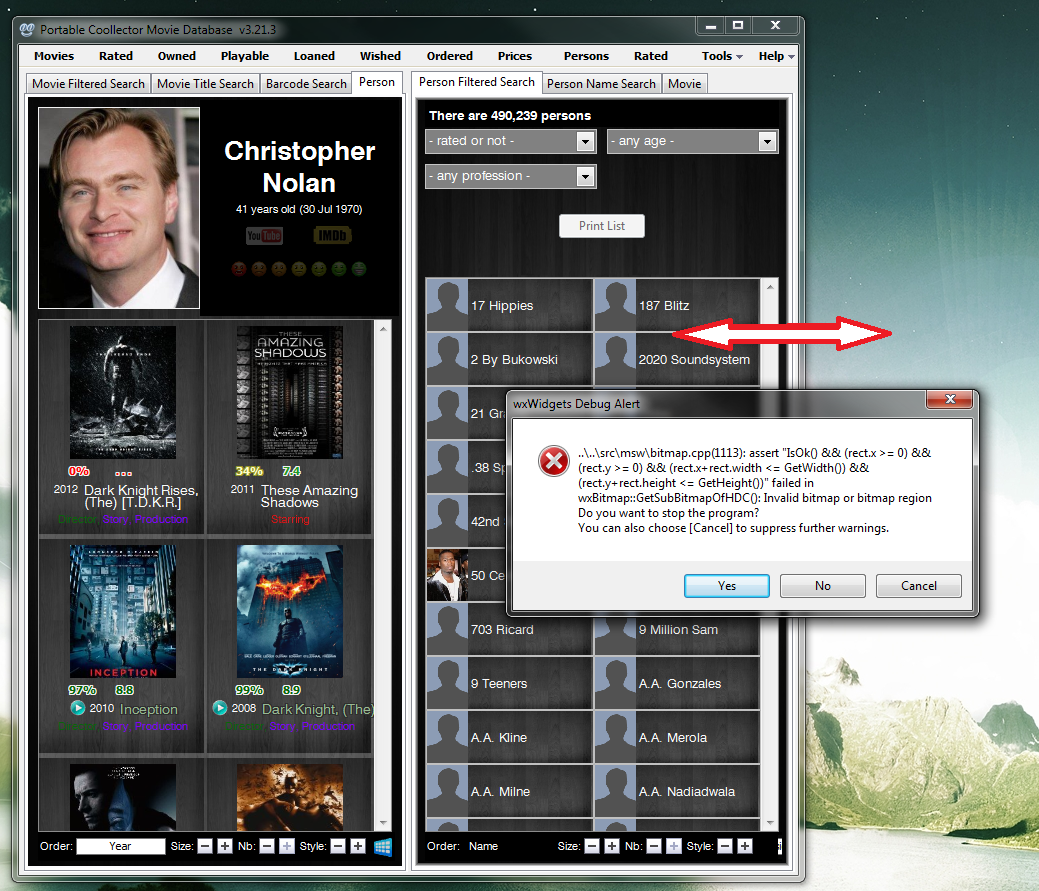This screenshot has width=1039, height=891.
Task: Open the Dark Knight Rises poster
Action: tap(123, 392)
